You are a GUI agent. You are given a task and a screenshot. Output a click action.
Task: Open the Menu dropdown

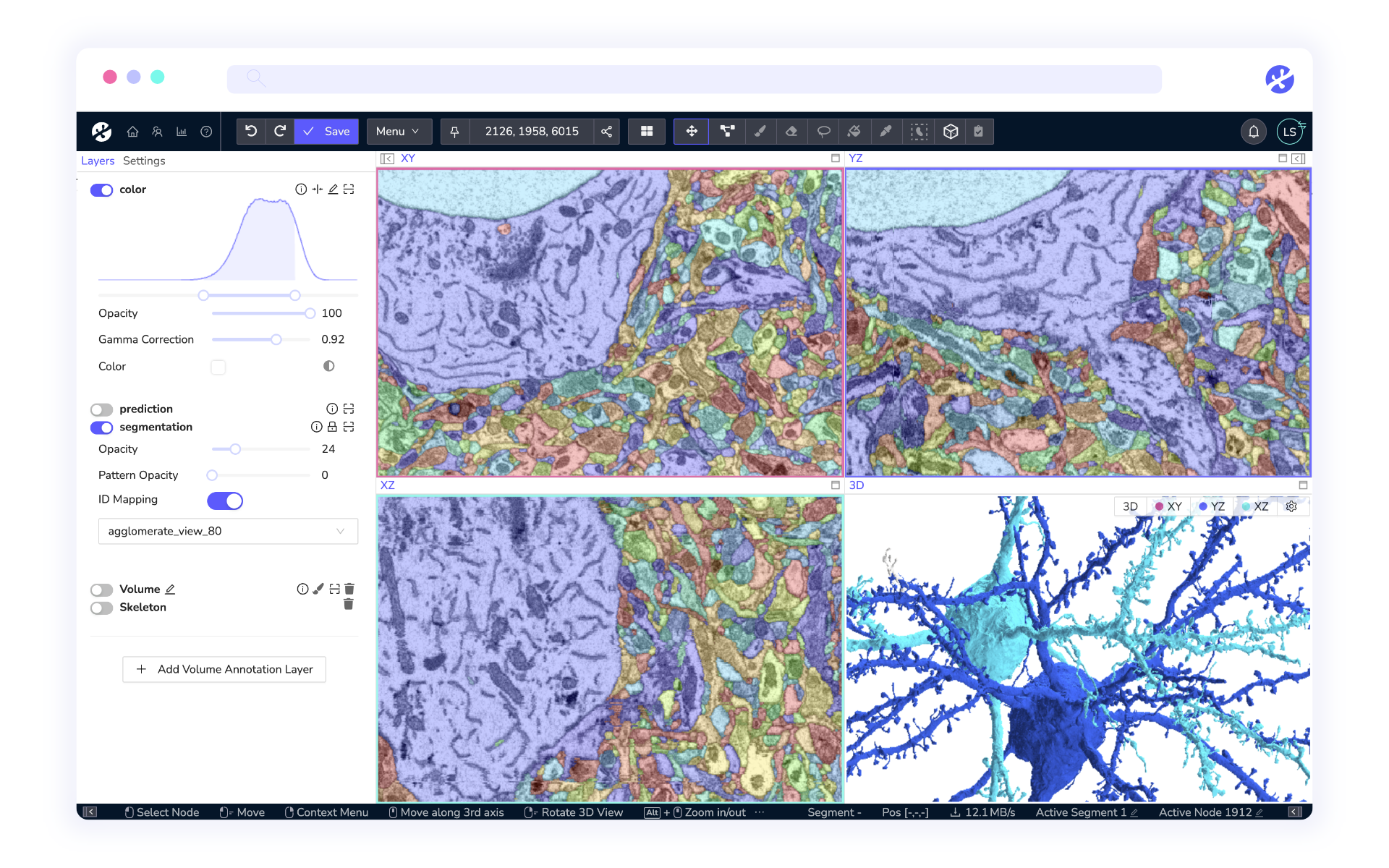[398, 131]
